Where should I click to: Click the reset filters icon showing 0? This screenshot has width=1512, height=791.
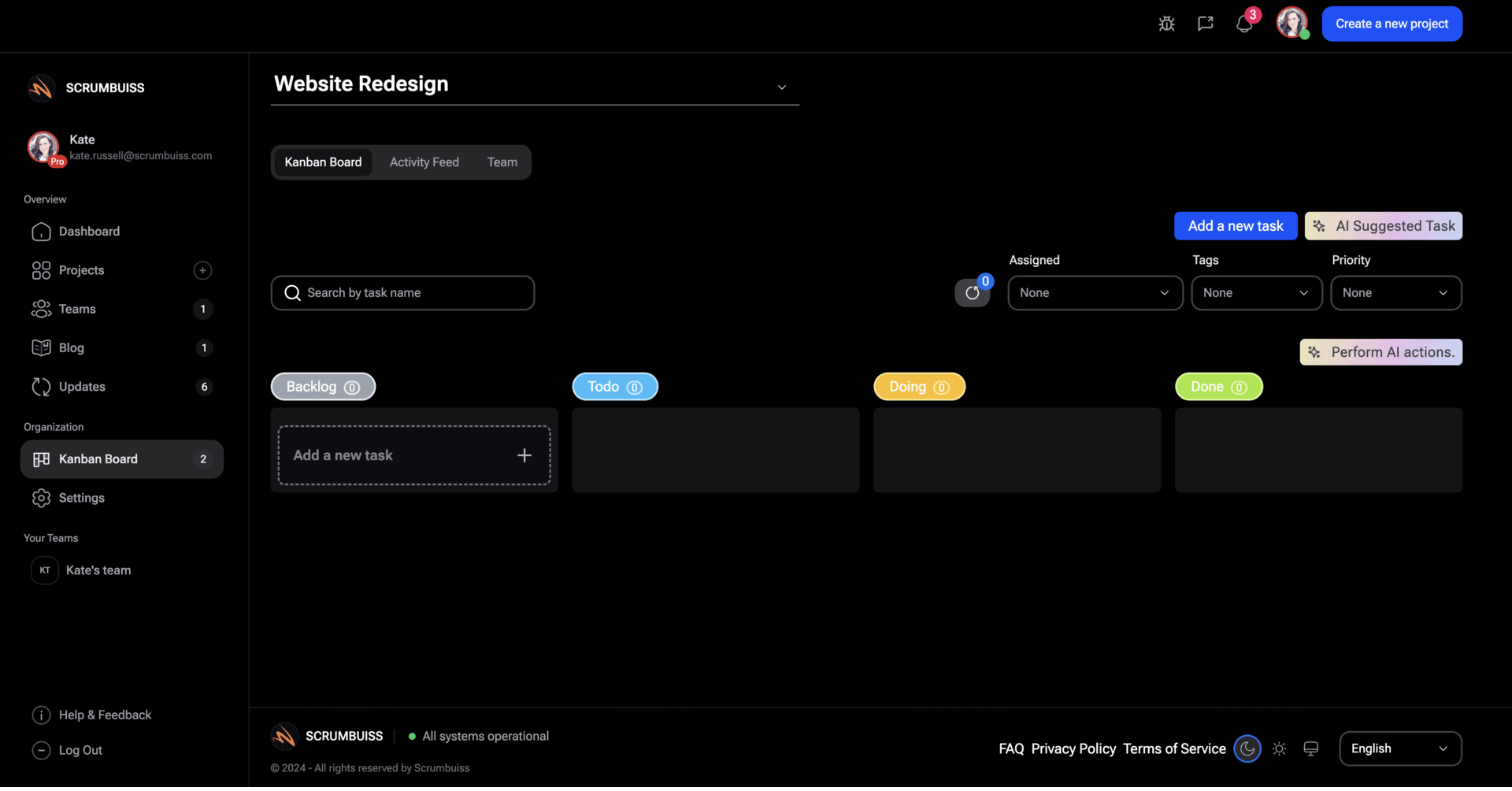972,292
